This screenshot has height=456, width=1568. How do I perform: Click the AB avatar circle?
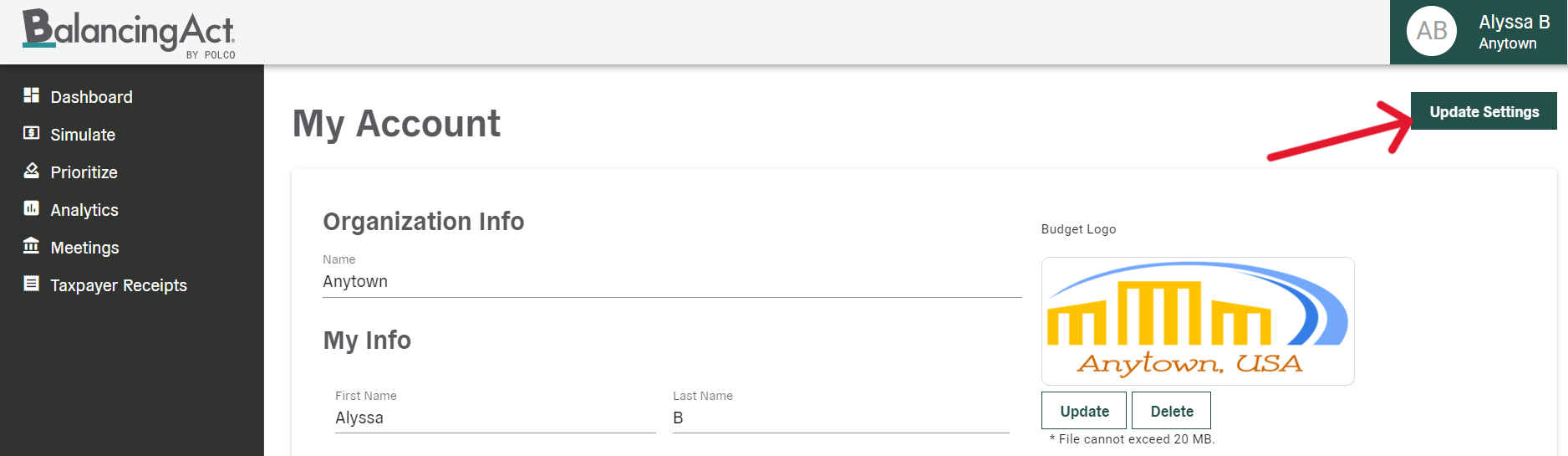click(x=1432, y=32)
